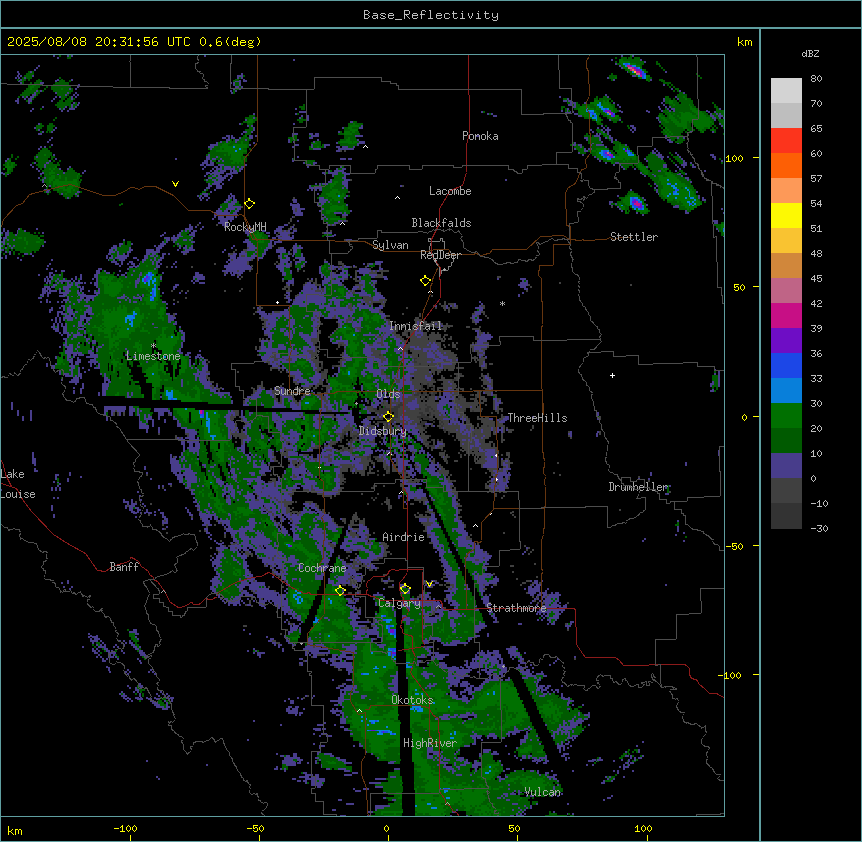Image resolution: width=862 pixels, height=842 pixels.
Task: Click the Didsbury town label
Action: click(x=383, y=431)
